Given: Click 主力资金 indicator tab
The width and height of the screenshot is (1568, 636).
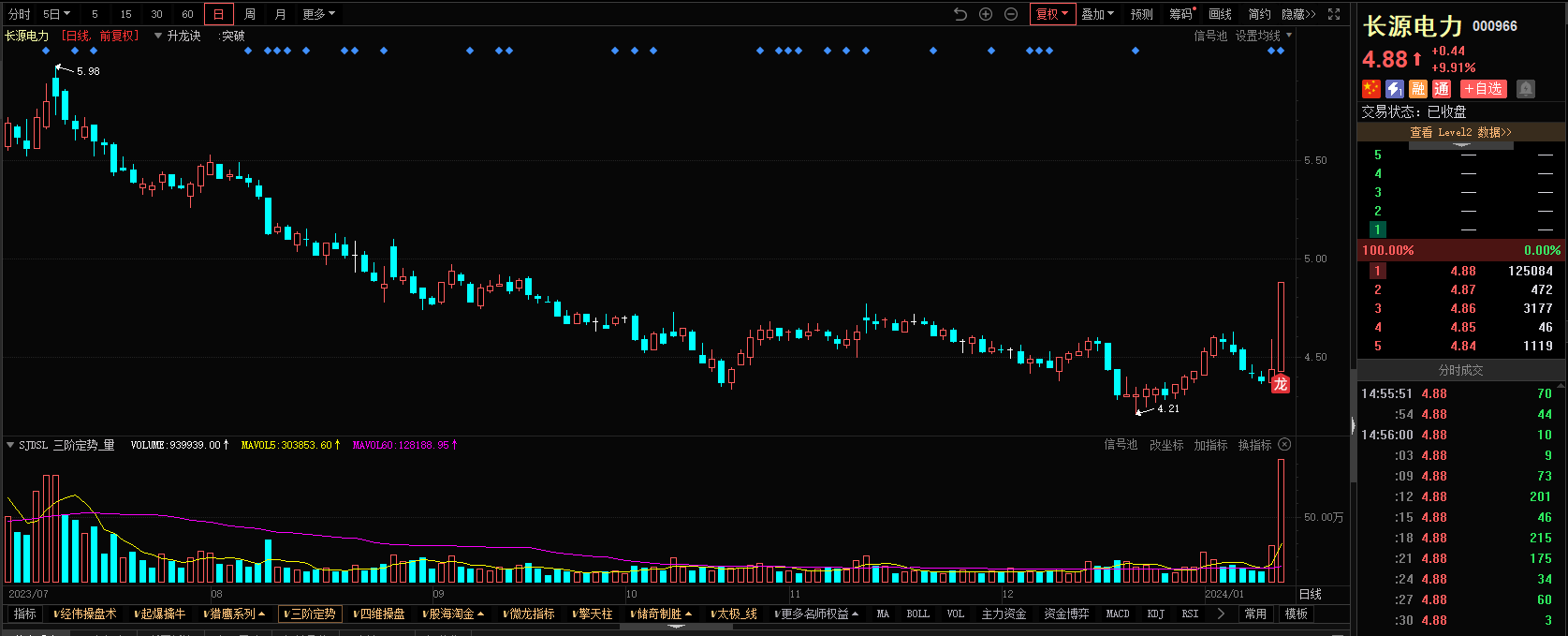Looking at the screenshot, I should pos(1004,614).
